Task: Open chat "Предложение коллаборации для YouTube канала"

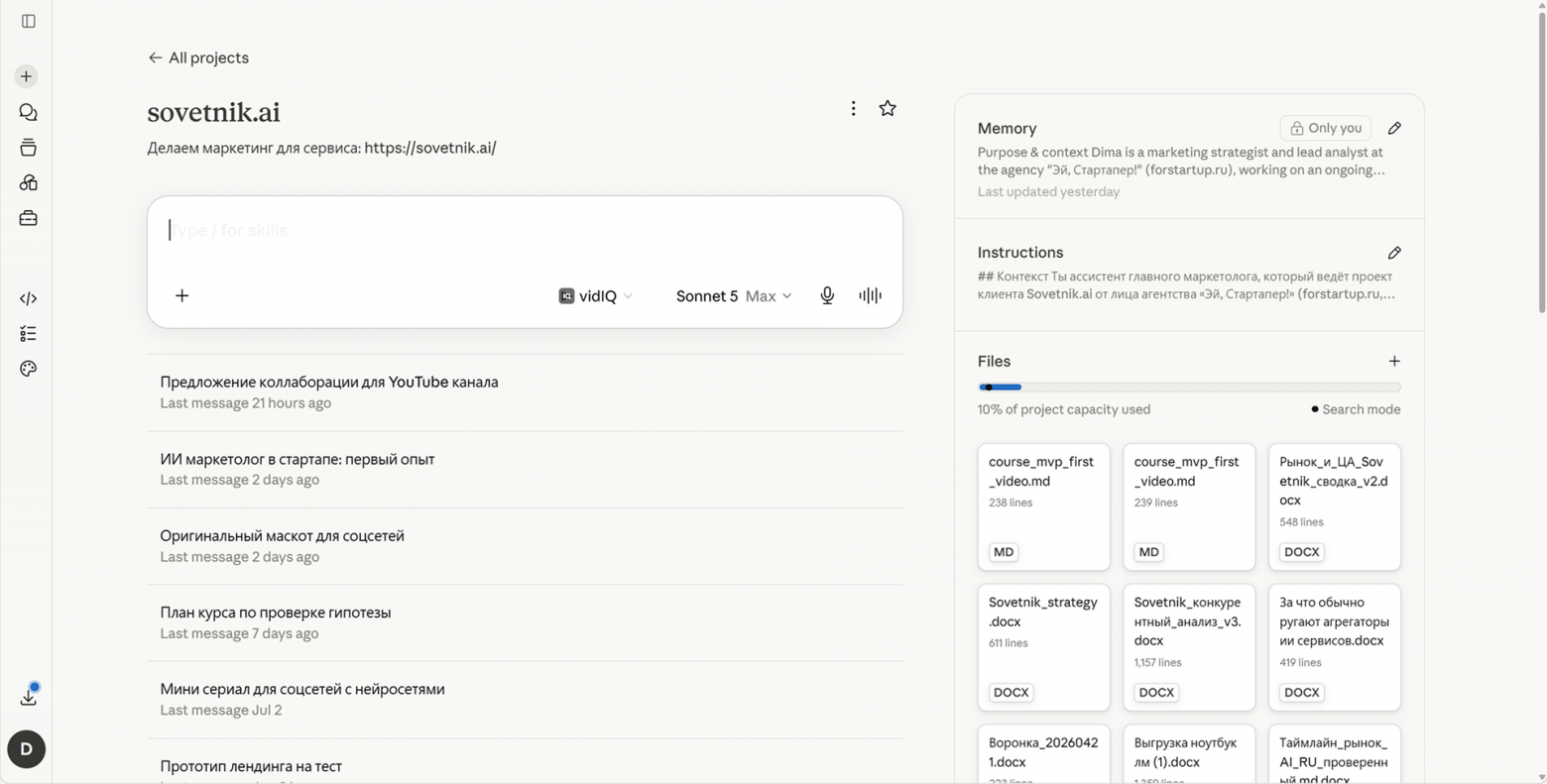Action: click(x=525, y=392)
